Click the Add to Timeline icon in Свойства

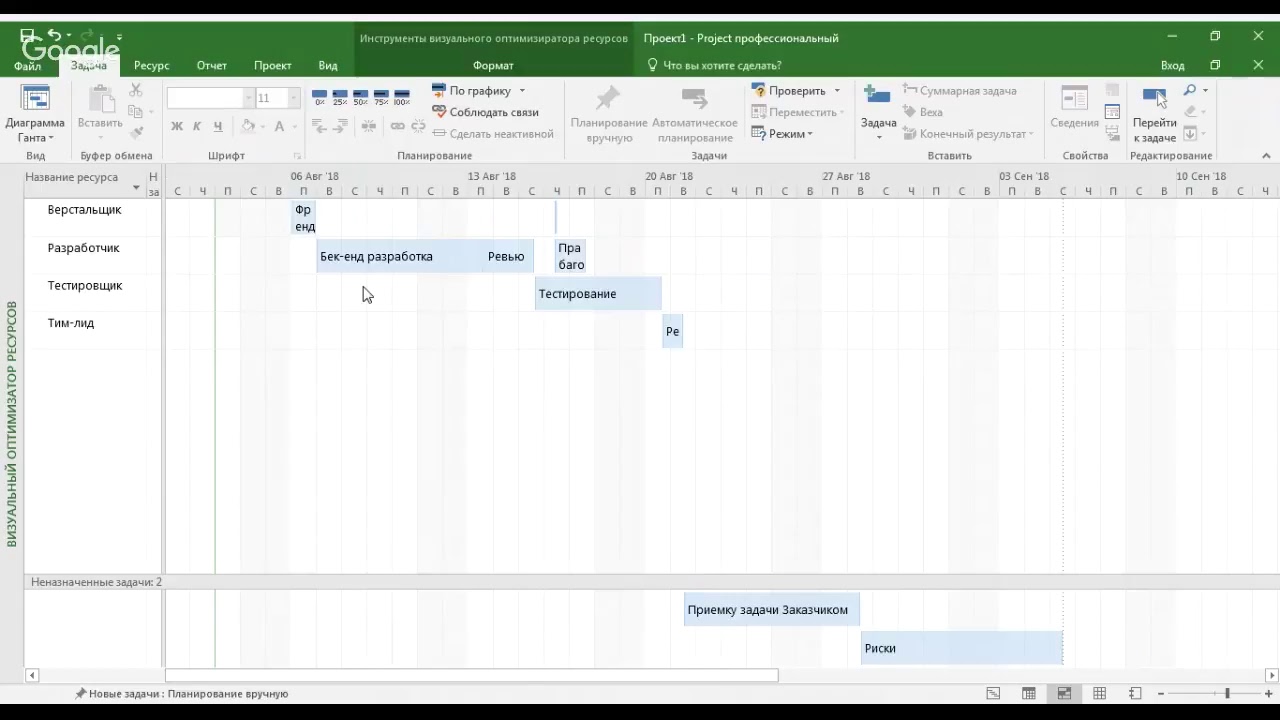click(1112, 132)
